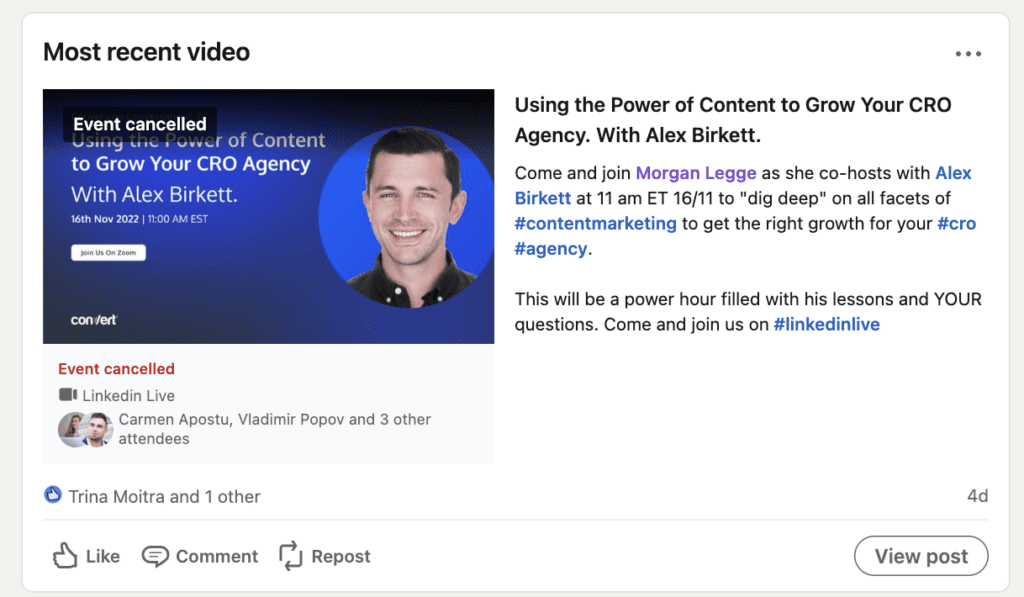This screenshot has height=597, width=1024.
Task: Open the three-dot more options menu
Action: tap(968, 54)
